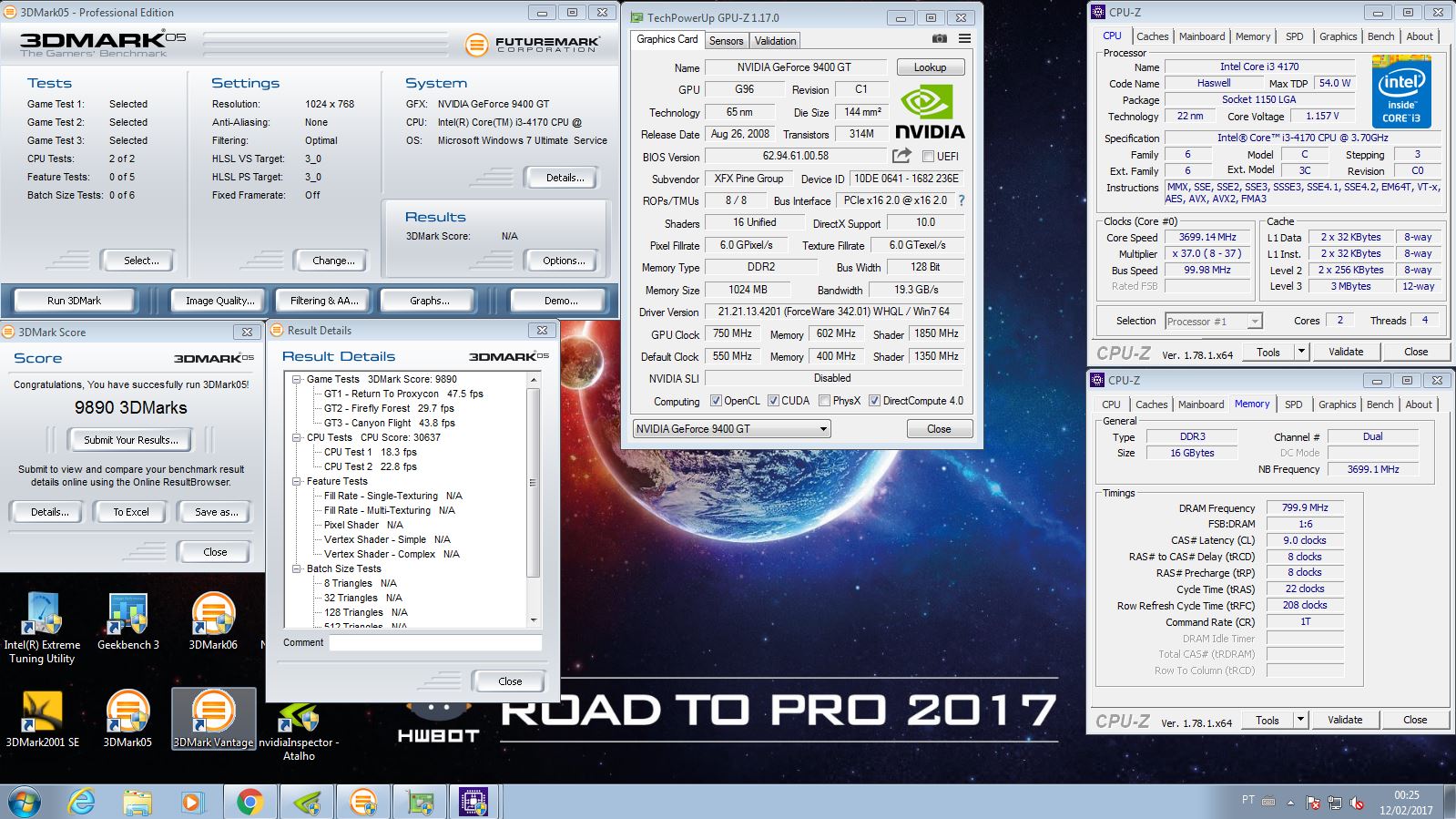Open the 3DMark05 desktop shortcut
This screenshot has width=1456, height=819.
point(127,719)
